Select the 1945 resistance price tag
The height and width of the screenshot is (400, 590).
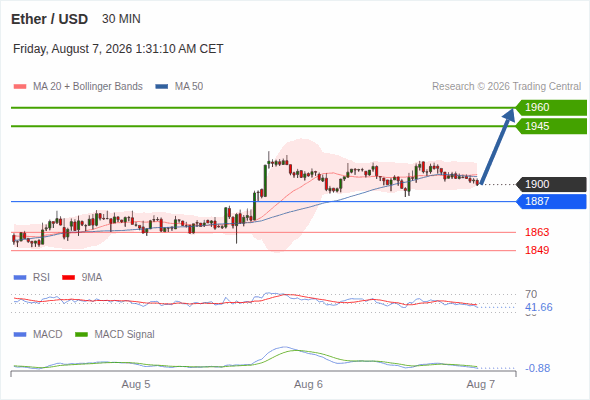[551, 126]
